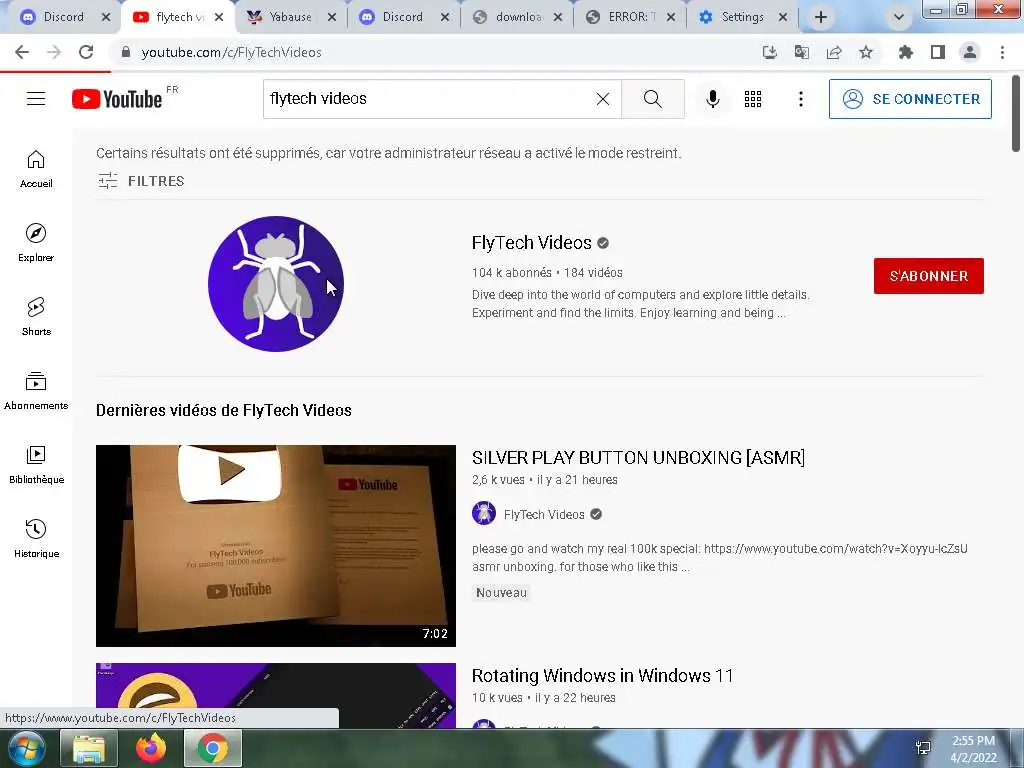Viewport: 1024px width, 768px height.
Task: Open YouTube settings three-dot menu
Action: (x=801, y=99)
